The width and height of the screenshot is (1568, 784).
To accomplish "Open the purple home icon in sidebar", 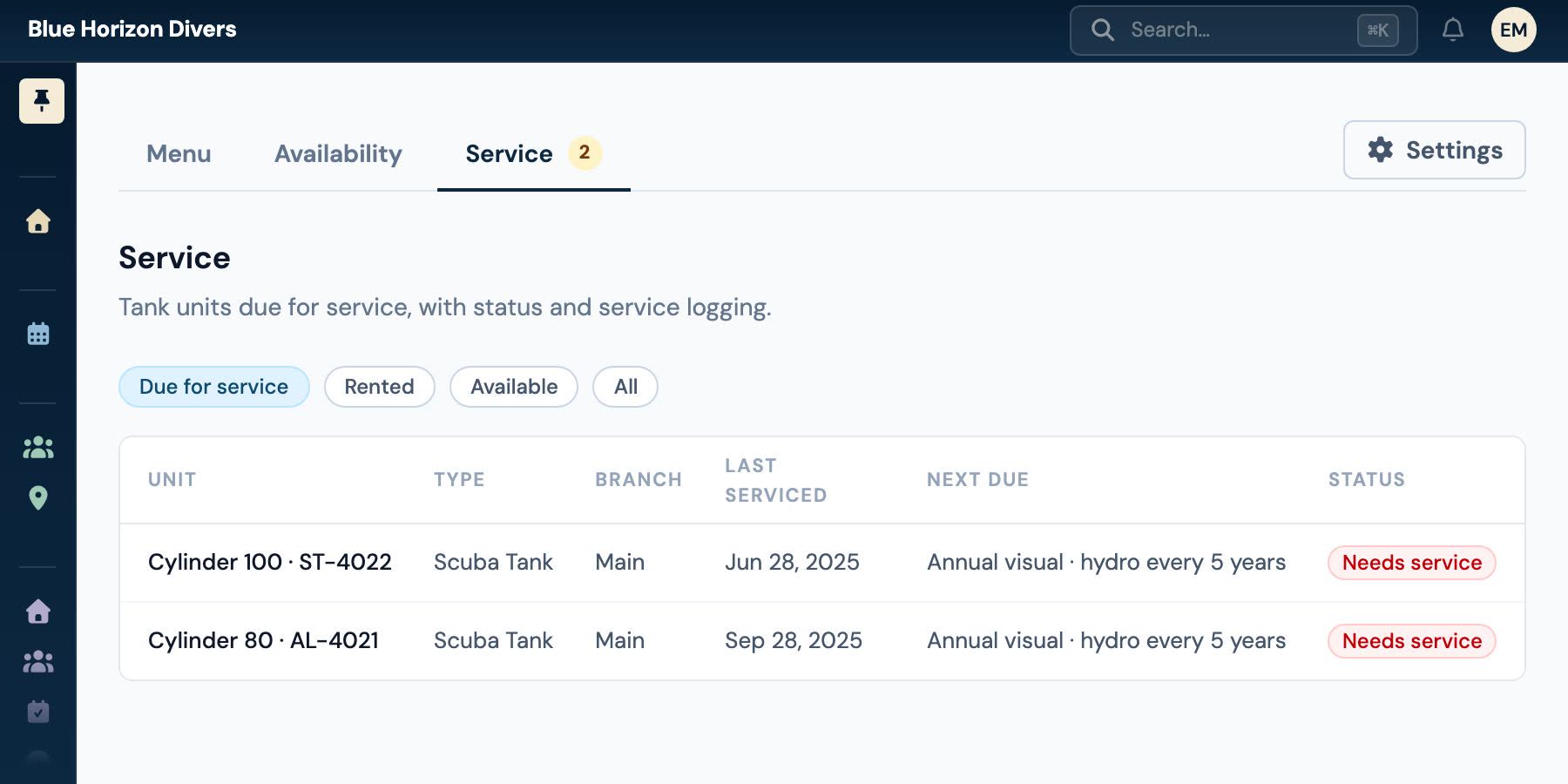I will tap(38, 612).
